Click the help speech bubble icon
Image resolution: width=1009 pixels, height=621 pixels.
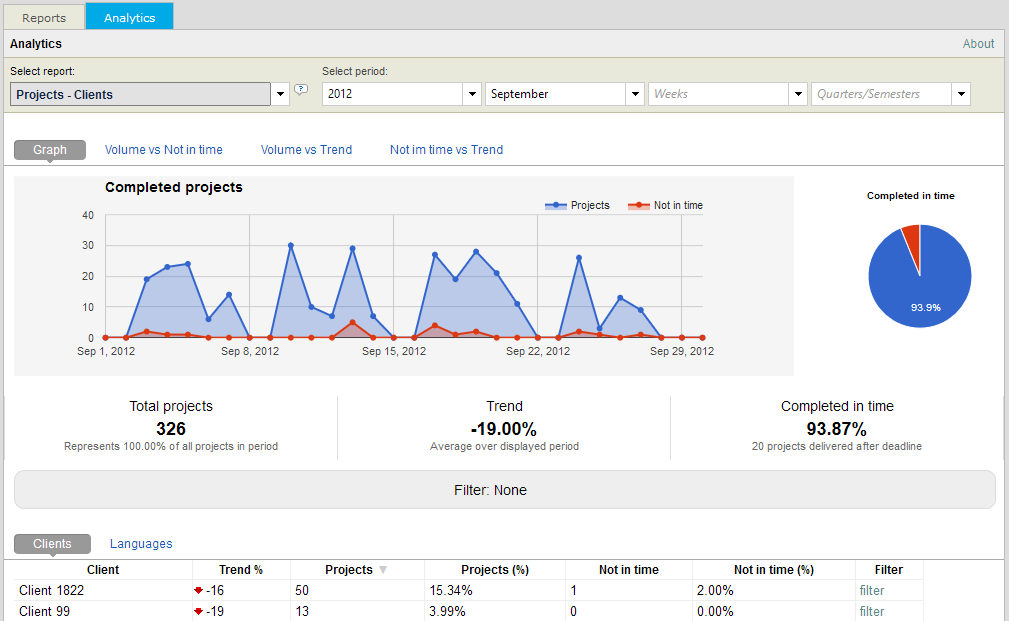coord(301,90)
